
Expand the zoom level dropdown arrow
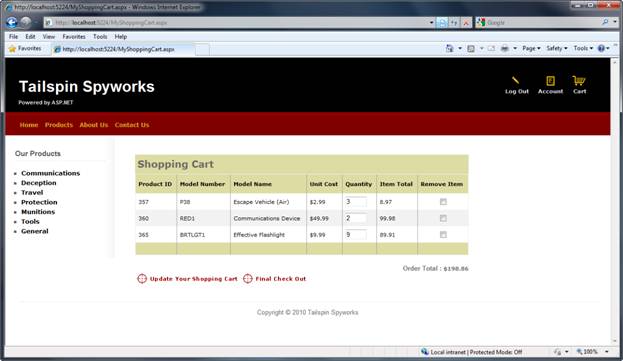click(607, 352)
